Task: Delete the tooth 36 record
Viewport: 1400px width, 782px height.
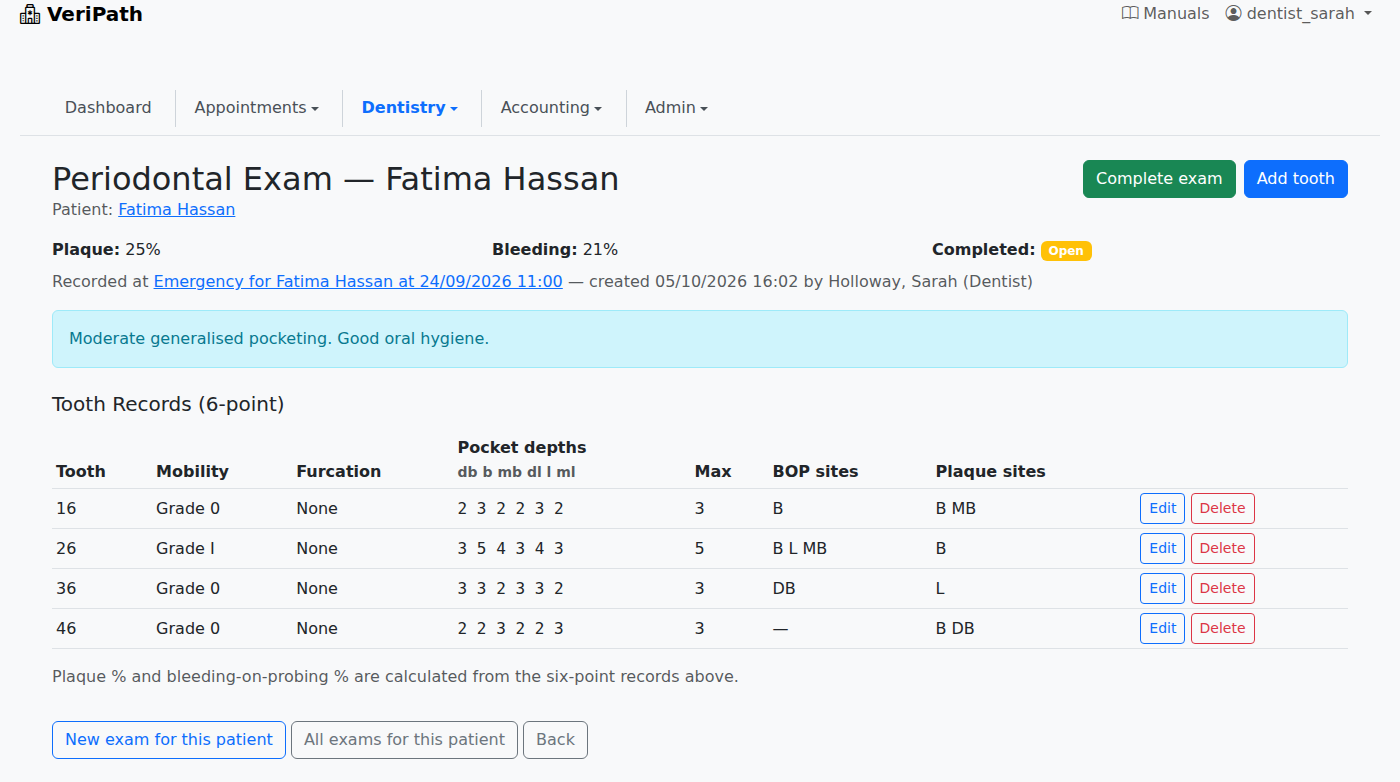Action: click(1222, 588)
